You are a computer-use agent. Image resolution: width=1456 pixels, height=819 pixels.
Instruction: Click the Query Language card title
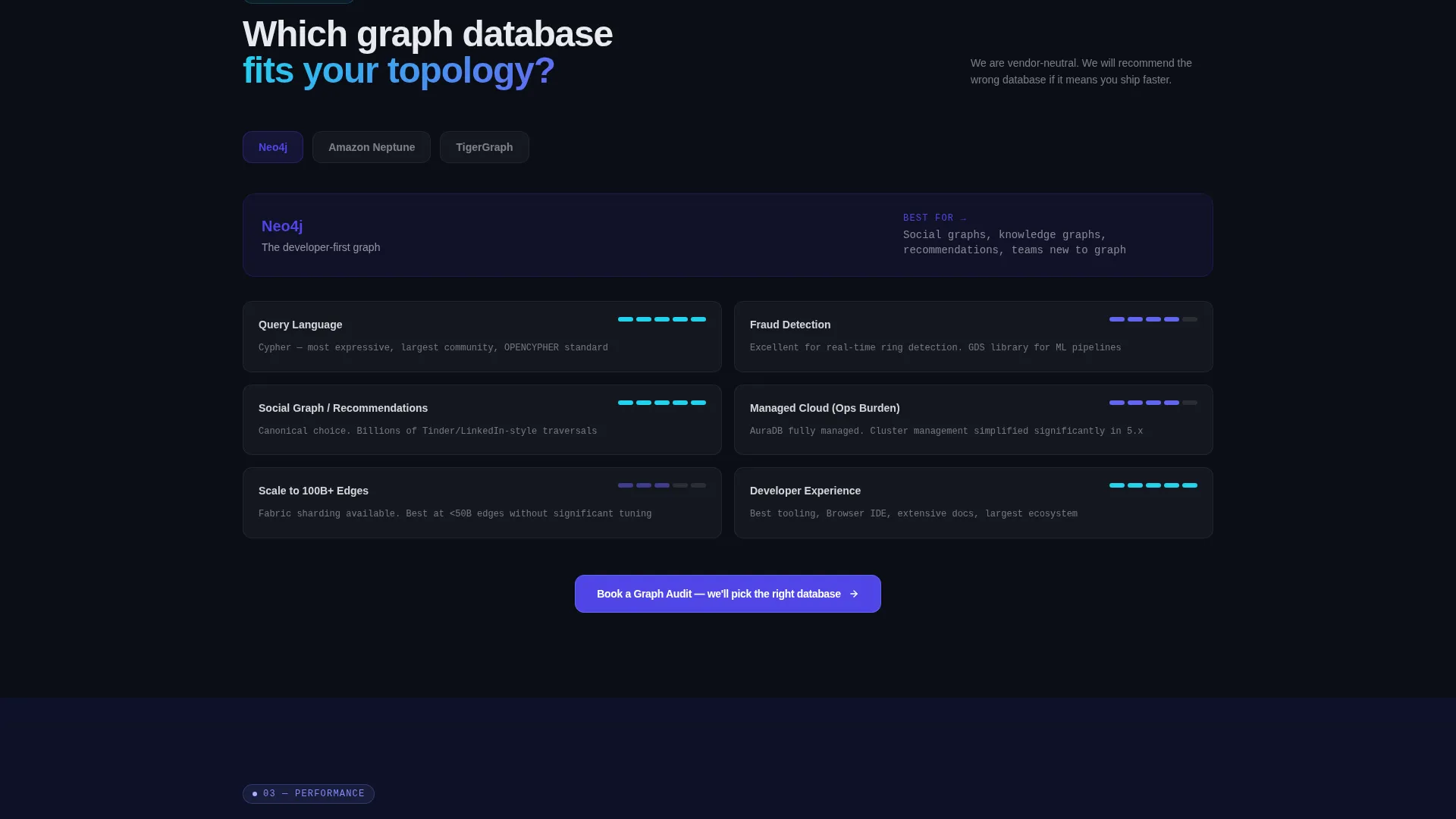[300, 325]
